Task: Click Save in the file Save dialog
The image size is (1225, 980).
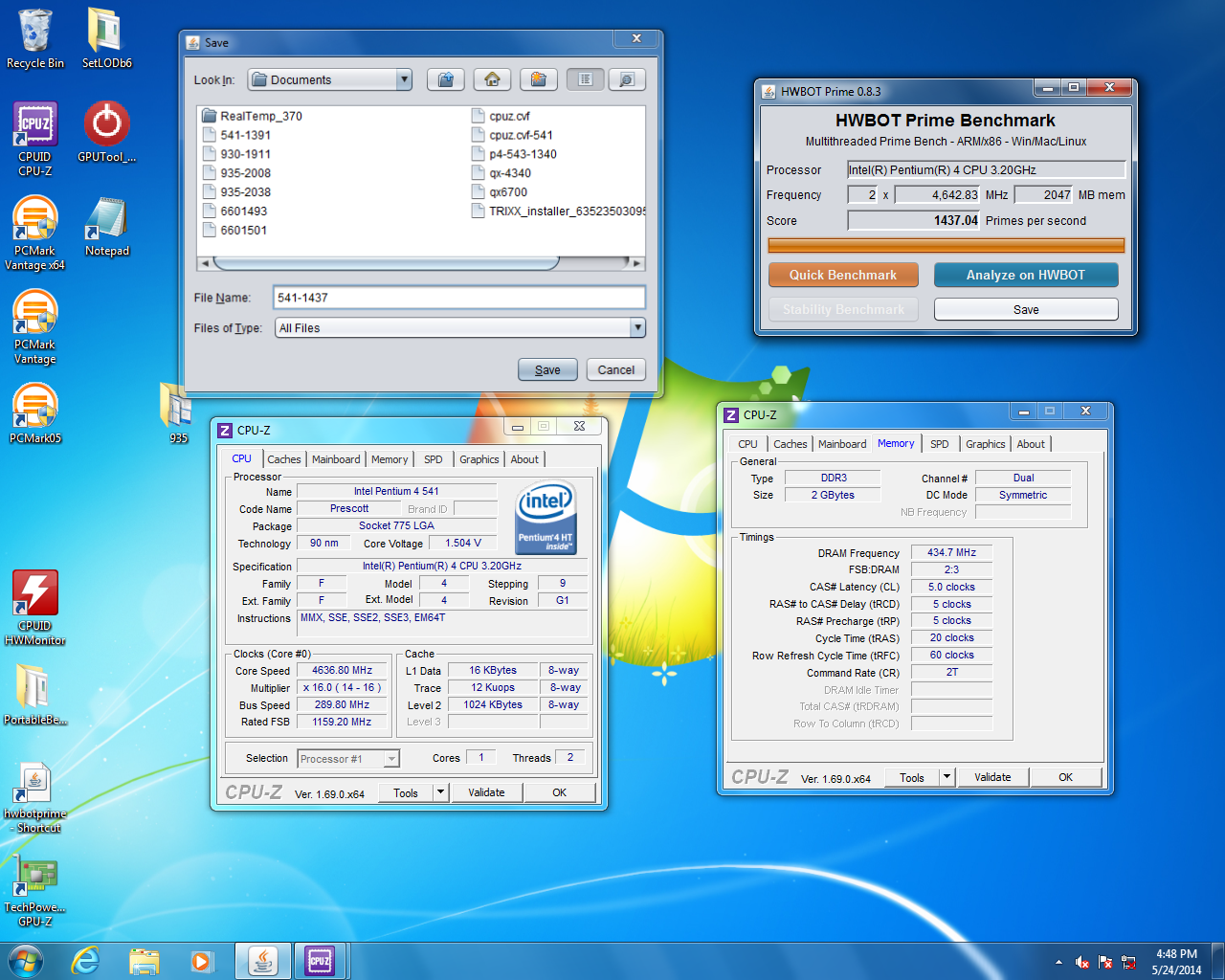Action: (547, 369)
